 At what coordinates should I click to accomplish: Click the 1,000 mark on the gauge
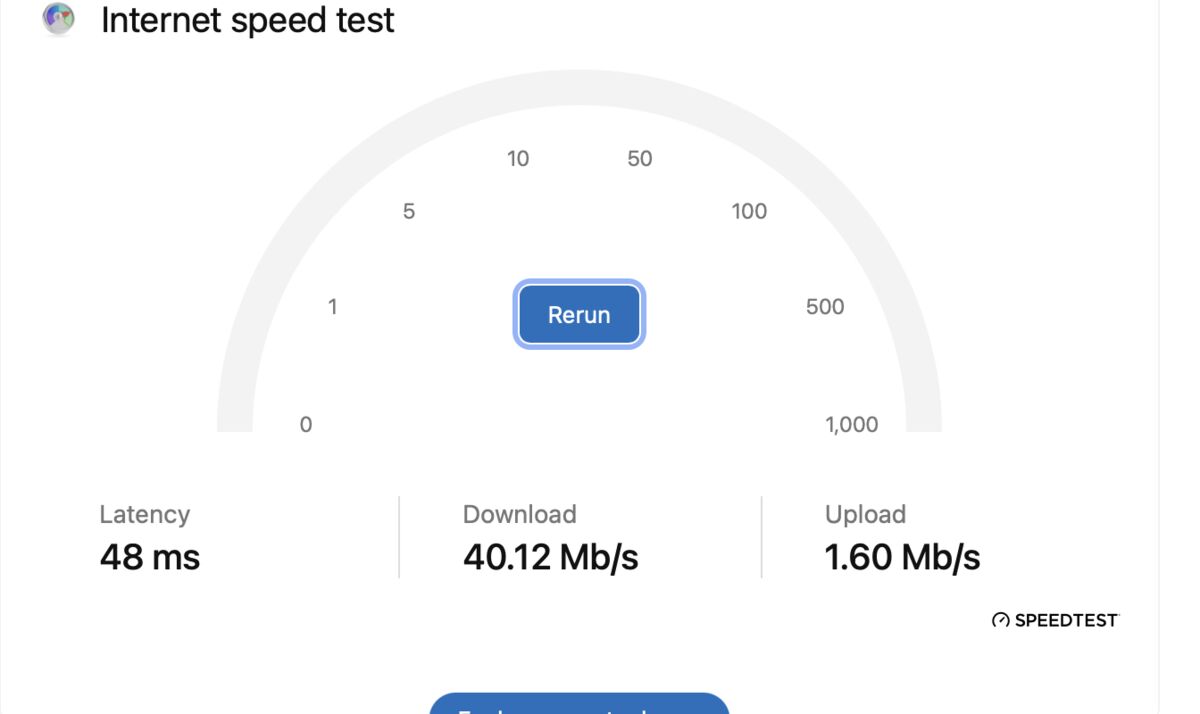pyautogui.click(x=852, y=425)
